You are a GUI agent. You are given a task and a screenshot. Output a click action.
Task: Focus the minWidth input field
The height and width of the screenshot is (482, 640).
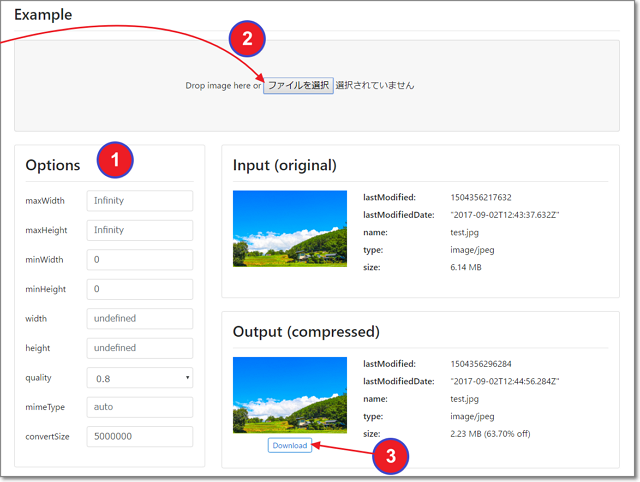tap(139, 260)
